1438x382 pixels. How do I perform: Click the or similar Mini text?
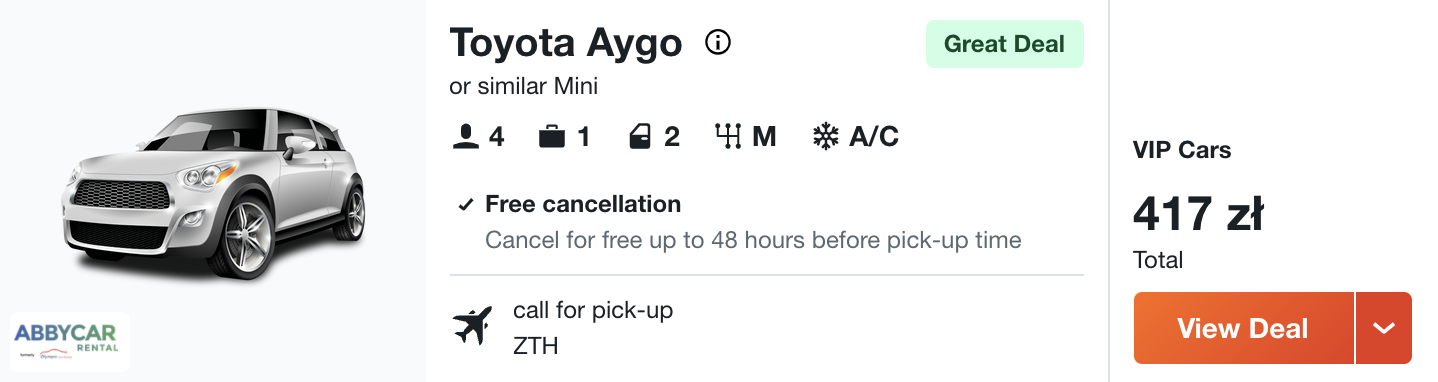[524, 86]
